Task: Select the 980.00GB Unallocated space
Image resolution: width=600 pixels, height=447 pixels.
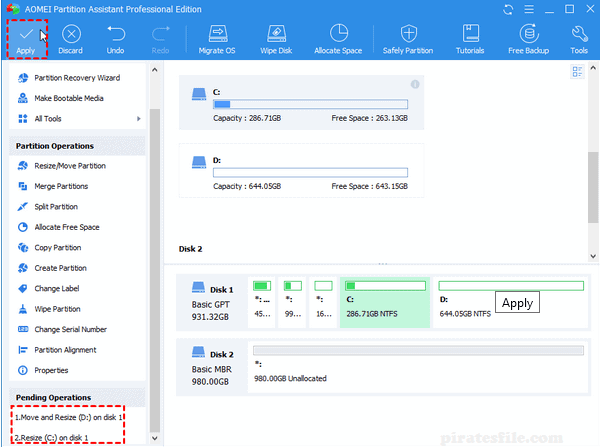Action: tap(418, 367)
